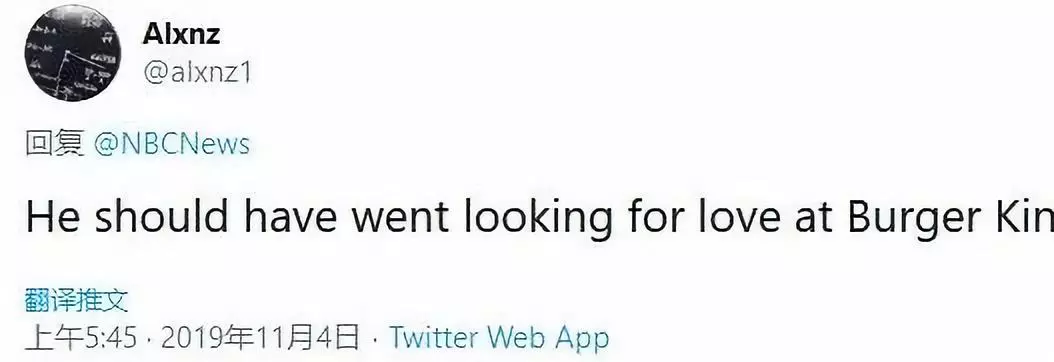Click the word 'at' before Burger
This screenshot has height=362, width=1054.
click(815, 218)
